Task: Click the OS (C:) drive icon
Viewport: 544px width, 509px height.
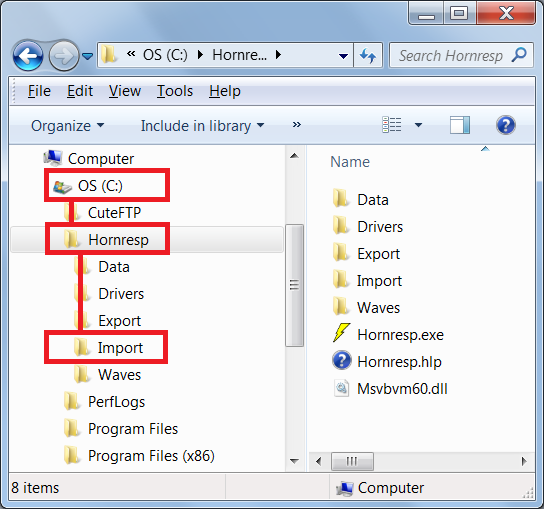Action: click(62, 187)
